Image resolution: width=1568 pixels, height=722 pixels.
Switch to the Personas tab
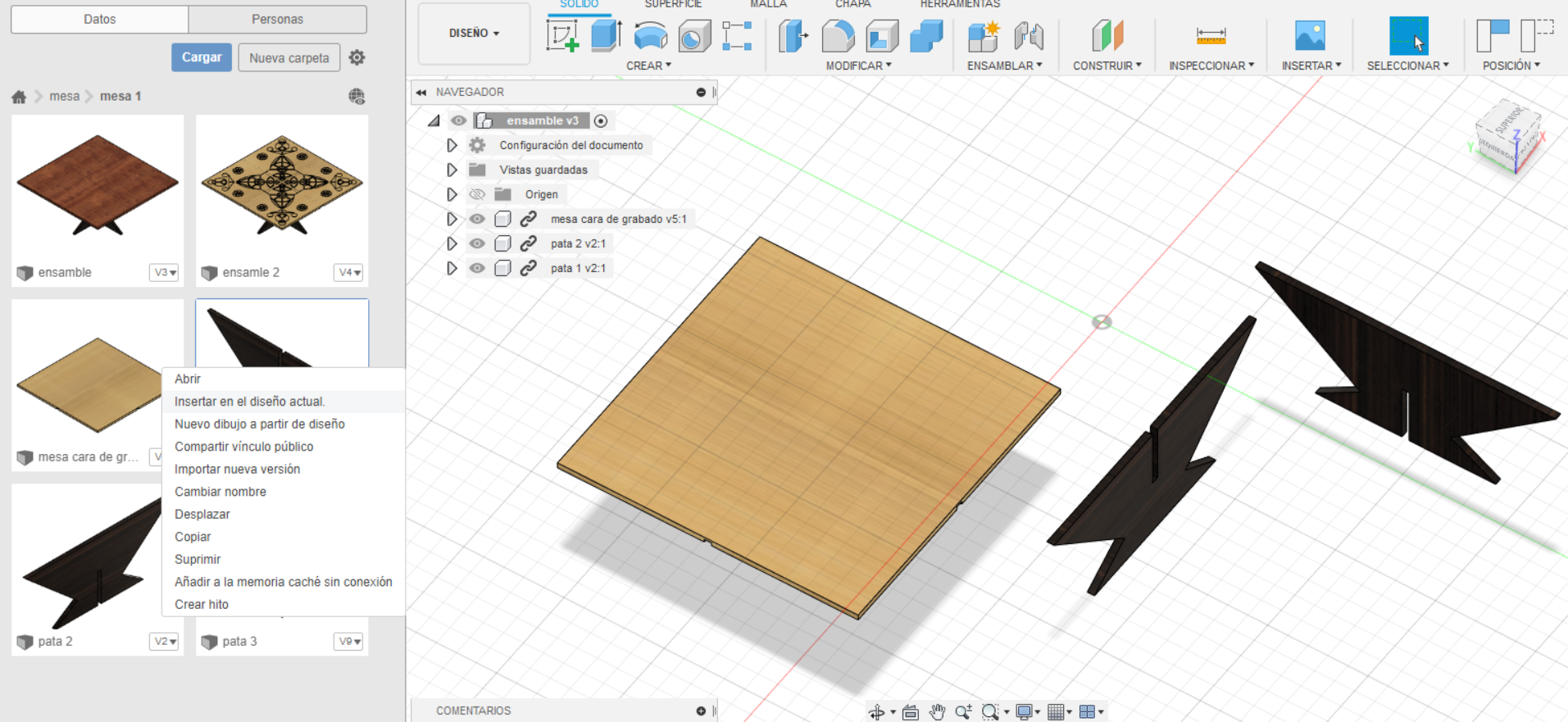coord(277,19)
